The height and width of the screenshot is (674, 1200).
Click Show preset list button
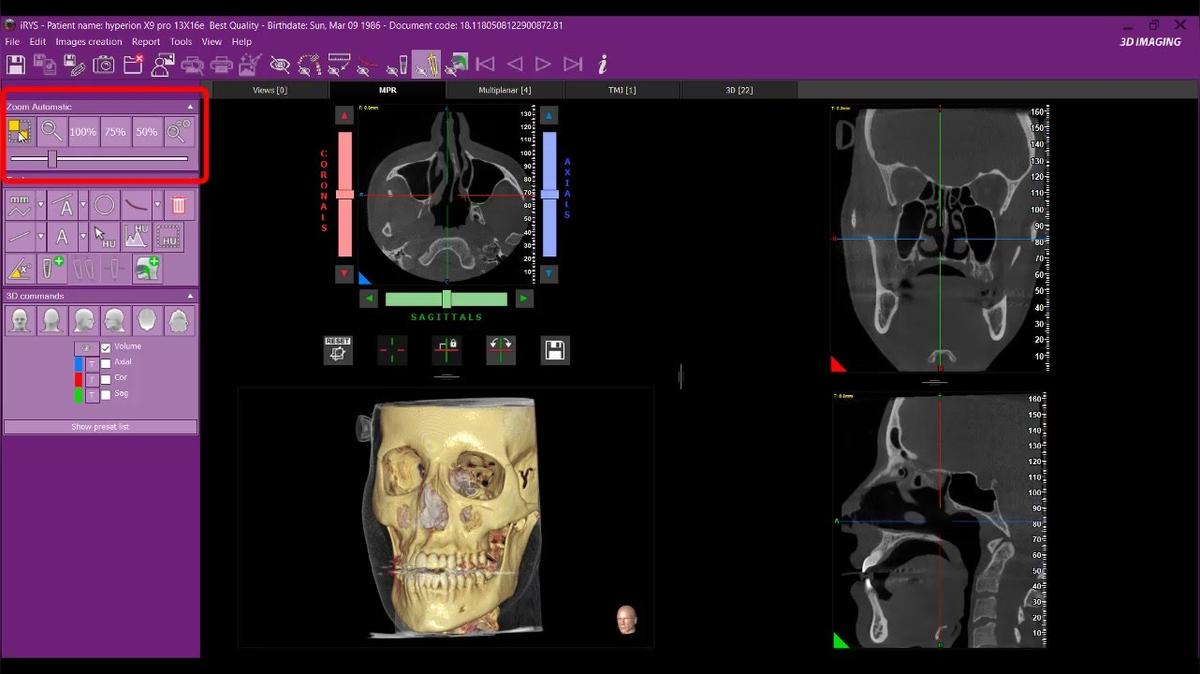pos(100,427)
